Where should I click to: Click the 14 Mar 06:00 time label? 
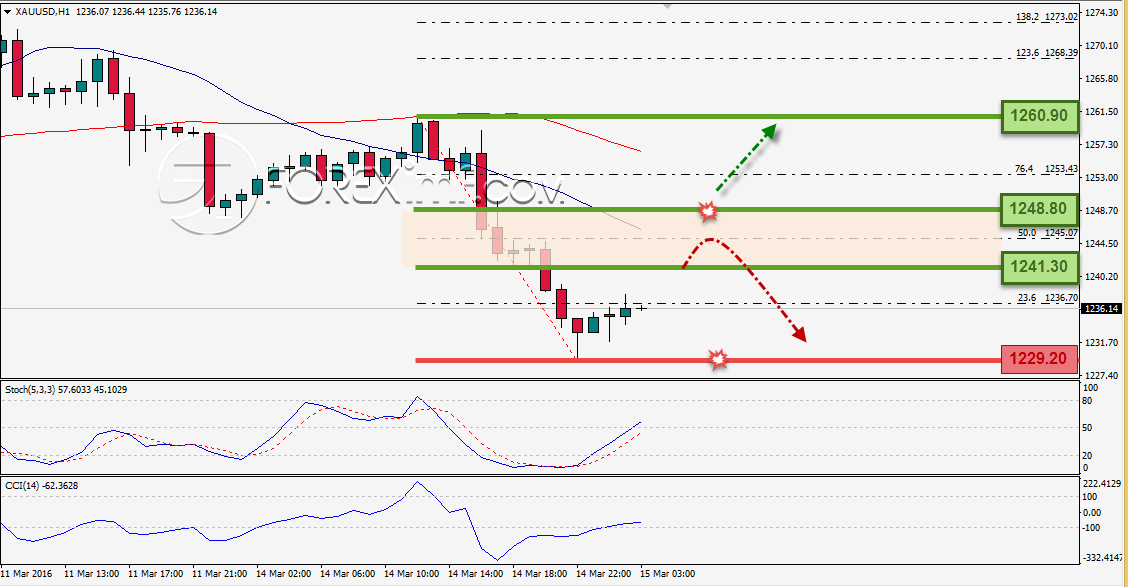click(347, 573)
